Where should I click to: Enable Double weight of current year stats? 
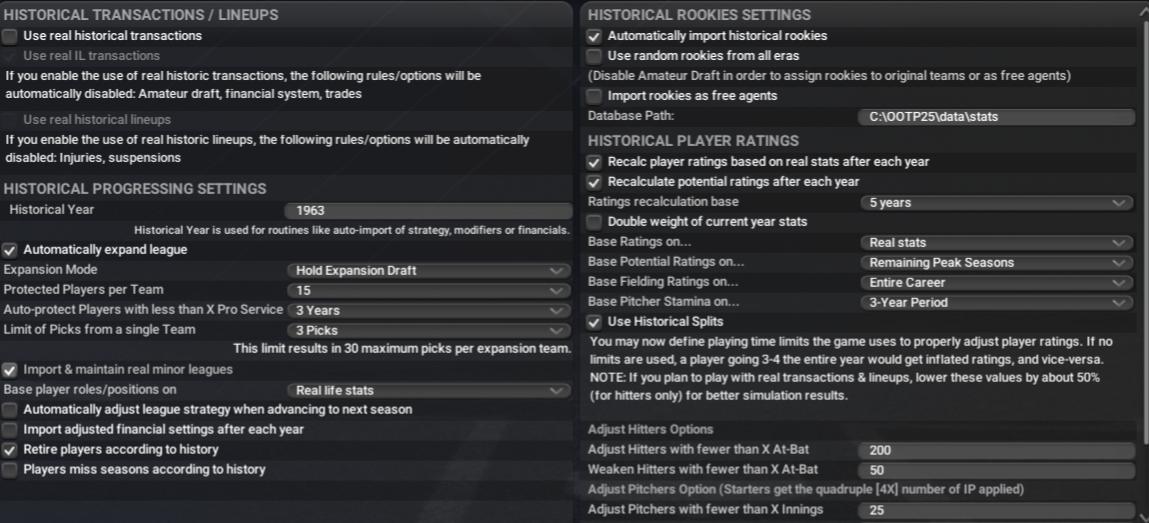pos(595,222)
